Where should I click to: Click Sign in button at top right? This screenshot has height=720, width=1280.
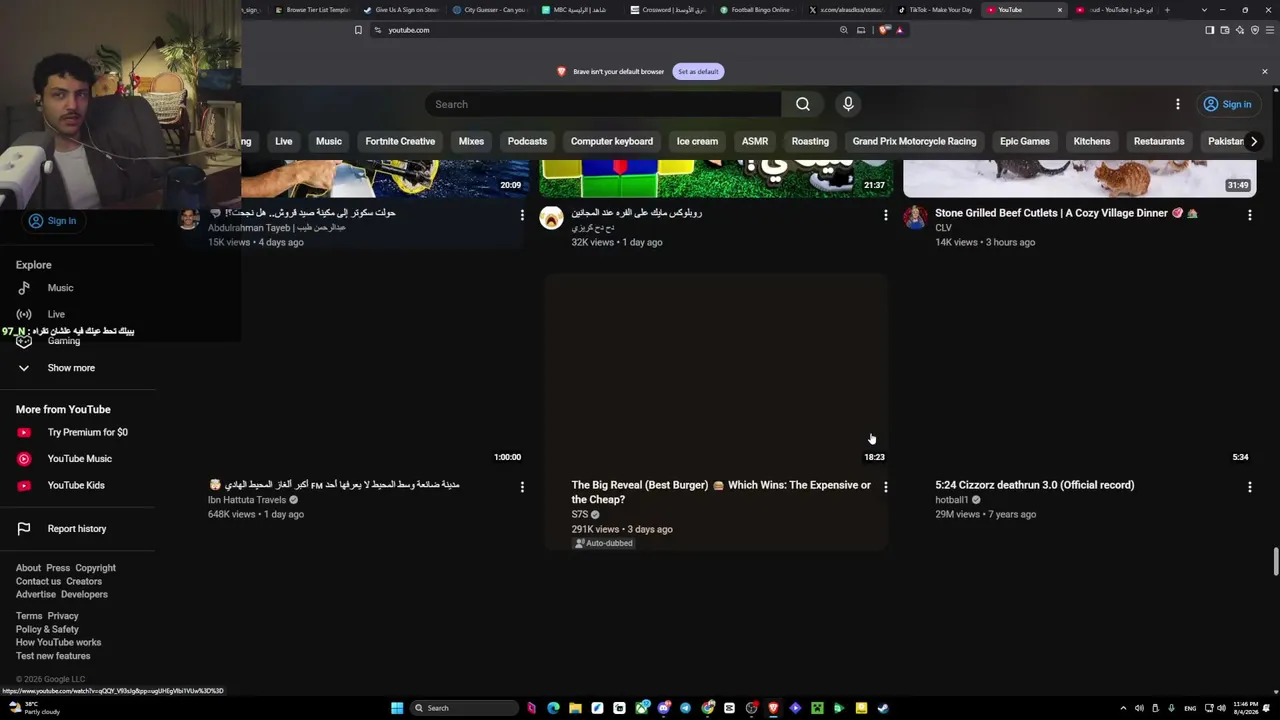click(1227, 104)
